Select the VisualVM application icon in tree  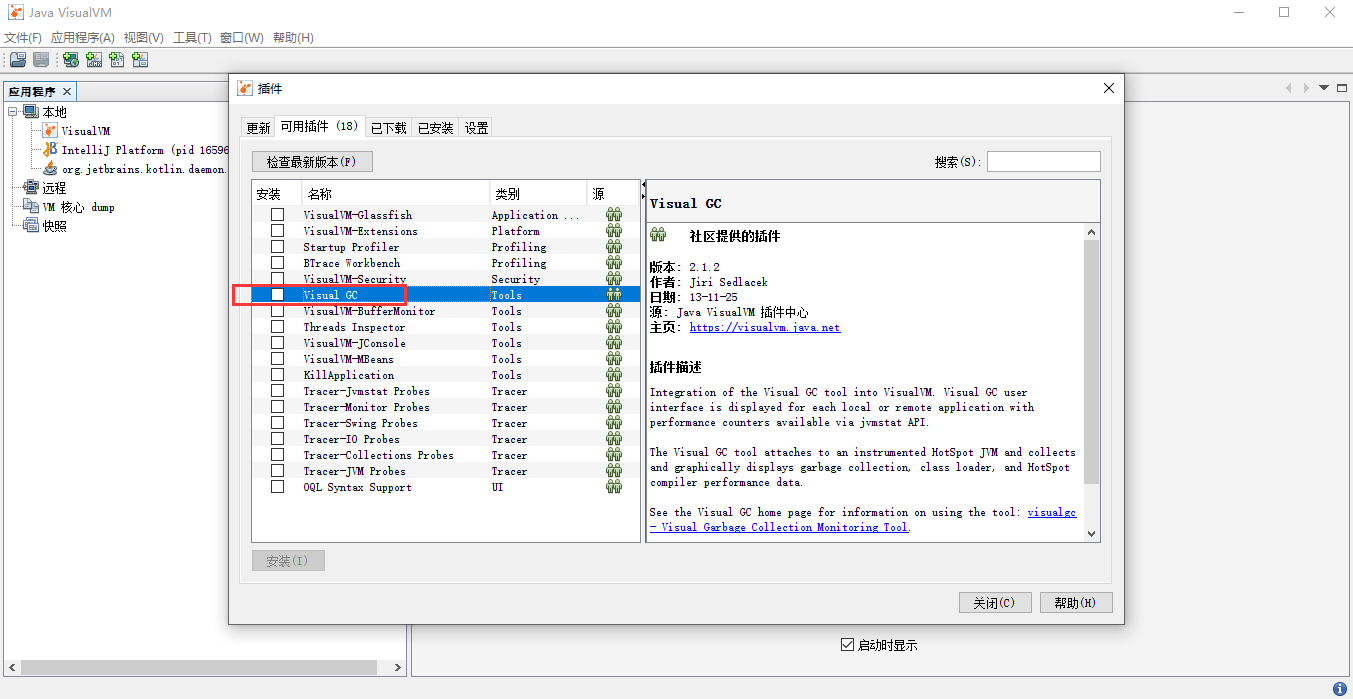point(51,131)
